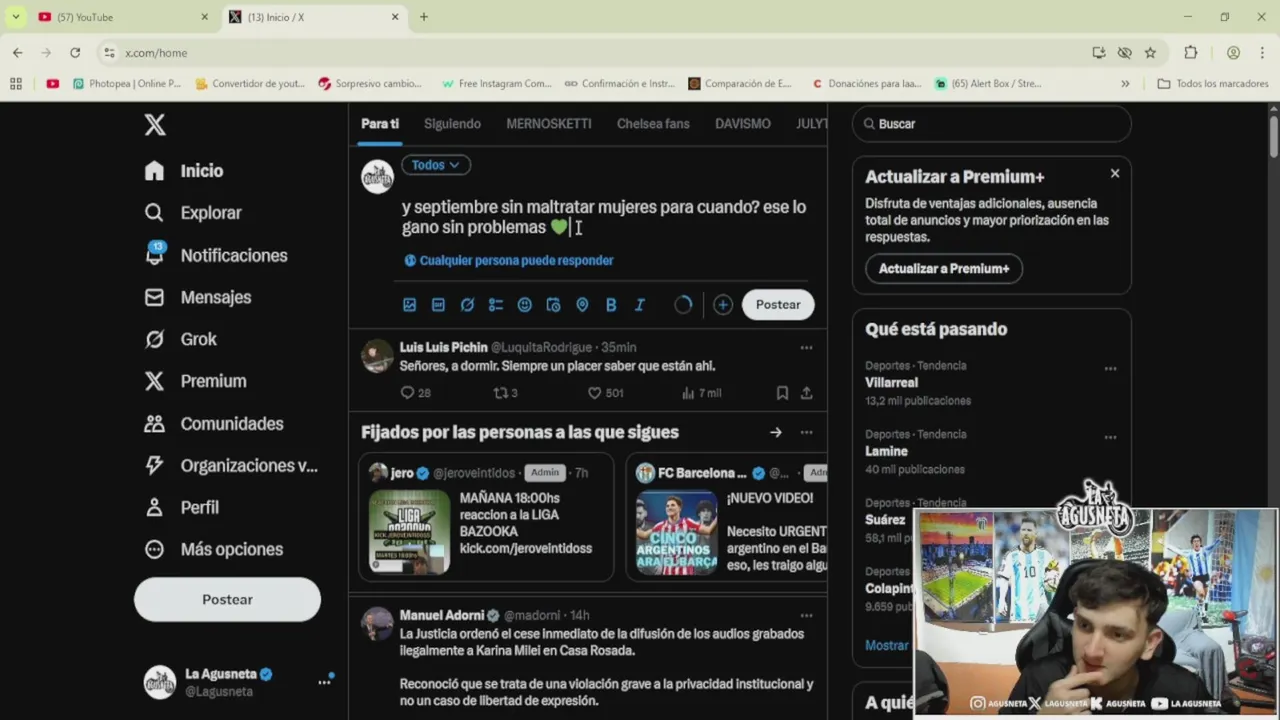
Task: Bookmark this page with star icon
Action: coord(1150,52)
